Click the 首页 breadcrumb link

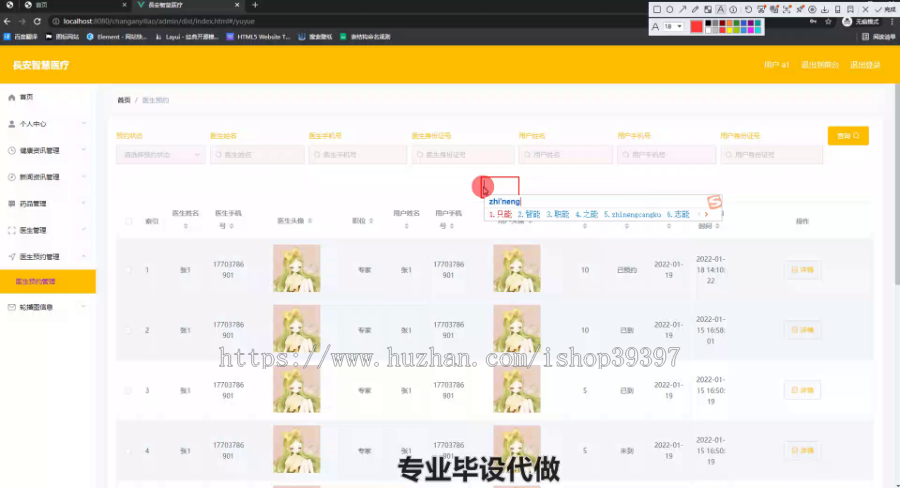pyautogui.click(x=124, y=100)
